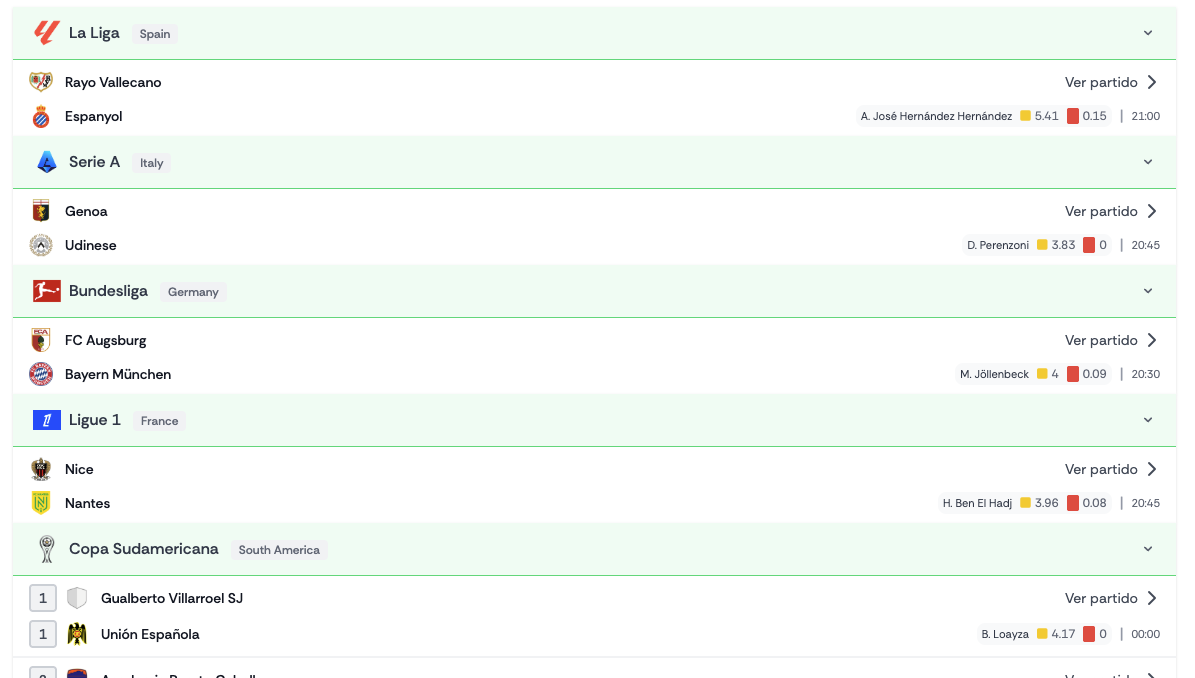Click the FC Augsburg club crest
This screenshot has height=678, width=1195.
pos(40,340)
